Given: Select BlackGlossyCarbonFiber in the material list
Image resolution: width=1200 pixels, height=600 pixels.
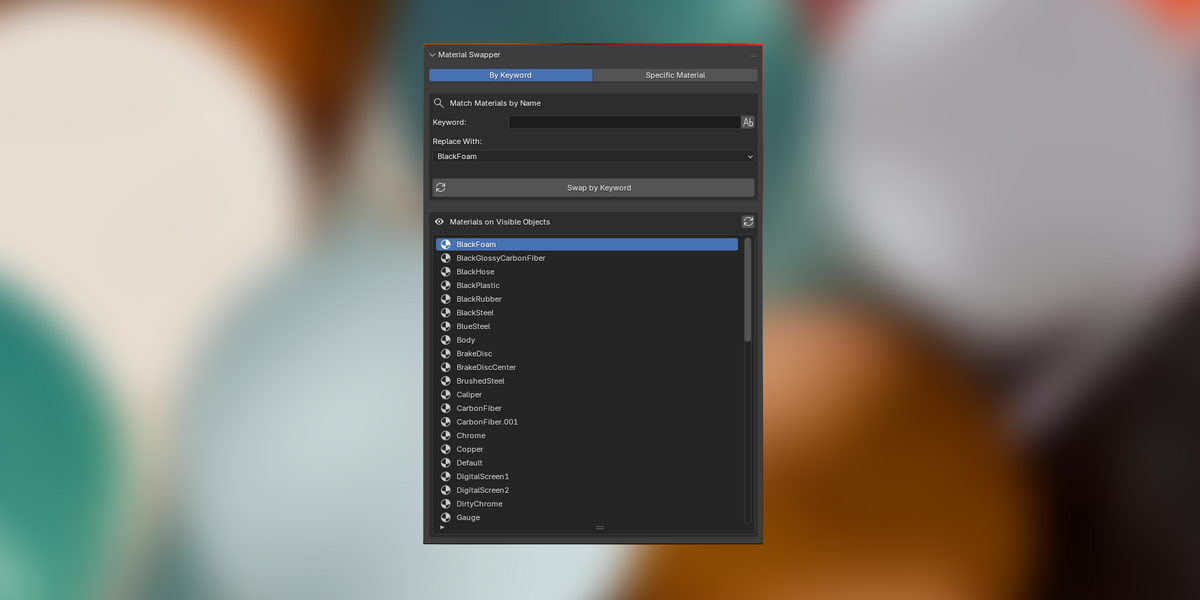Looking at the screenshot, I should coord(587,258).
